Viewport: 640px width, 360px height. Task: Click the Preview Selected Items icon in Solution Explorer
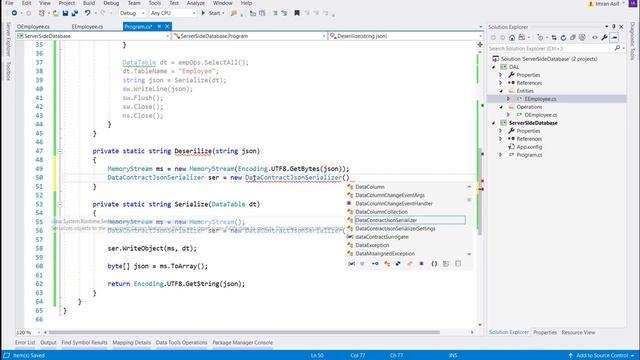coord(614,38)
